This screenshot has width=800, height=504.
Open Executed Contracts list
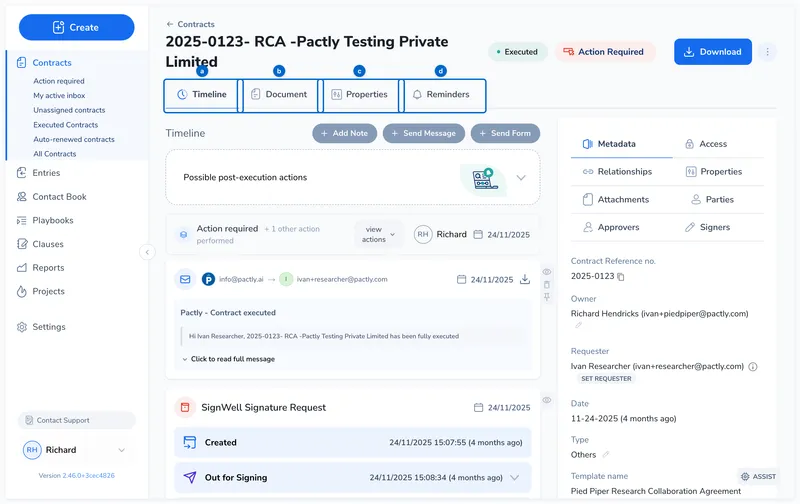point(66,124)
